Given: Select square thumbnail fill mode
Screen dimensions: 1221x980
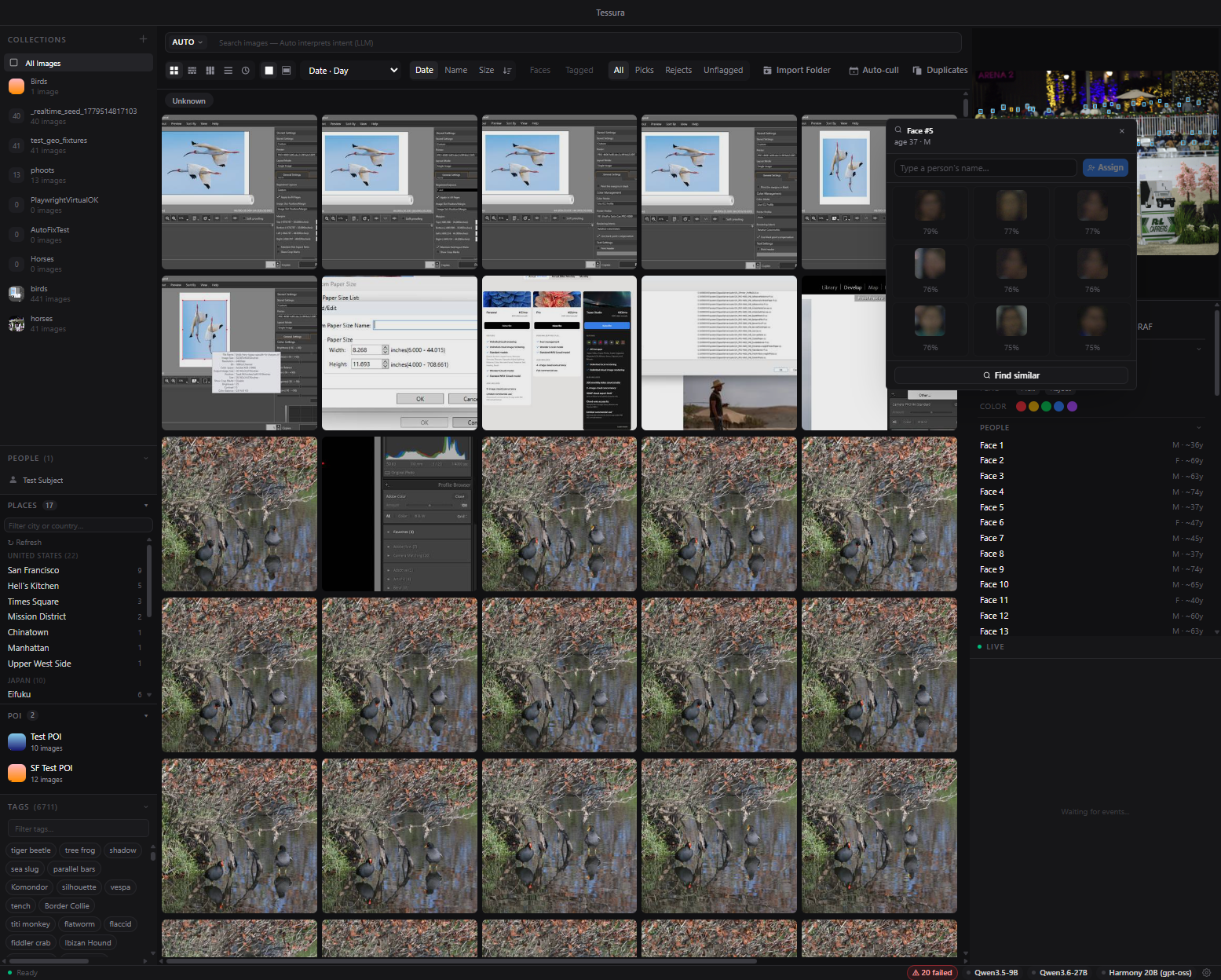Looking at the screenshot, I should (x=269, y=71).
